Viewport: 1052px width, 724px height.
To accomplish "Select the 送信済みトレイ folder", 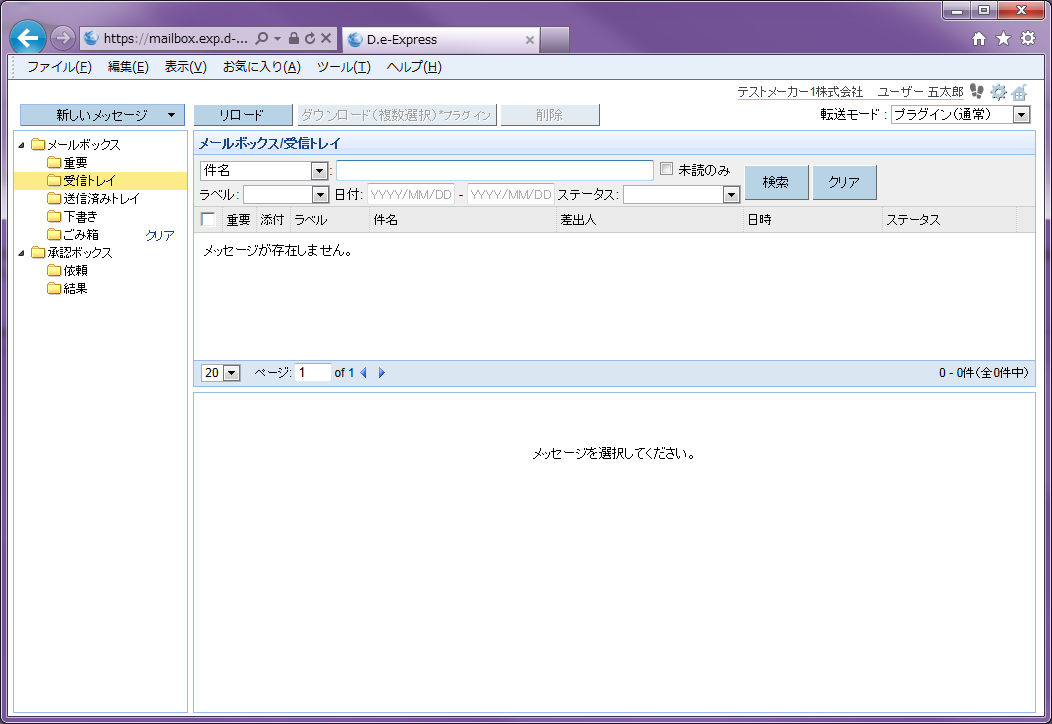I will [x=101, y=199].
